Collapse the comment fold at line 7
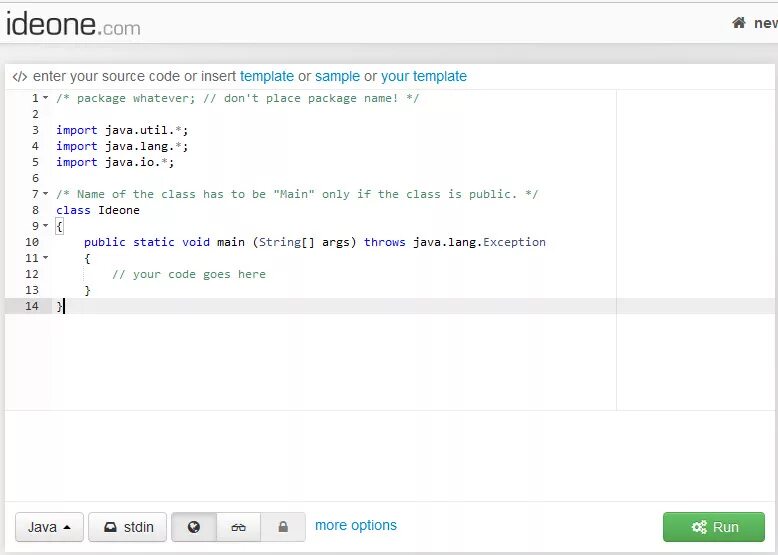Screen dimensions: 778x555 46,193
